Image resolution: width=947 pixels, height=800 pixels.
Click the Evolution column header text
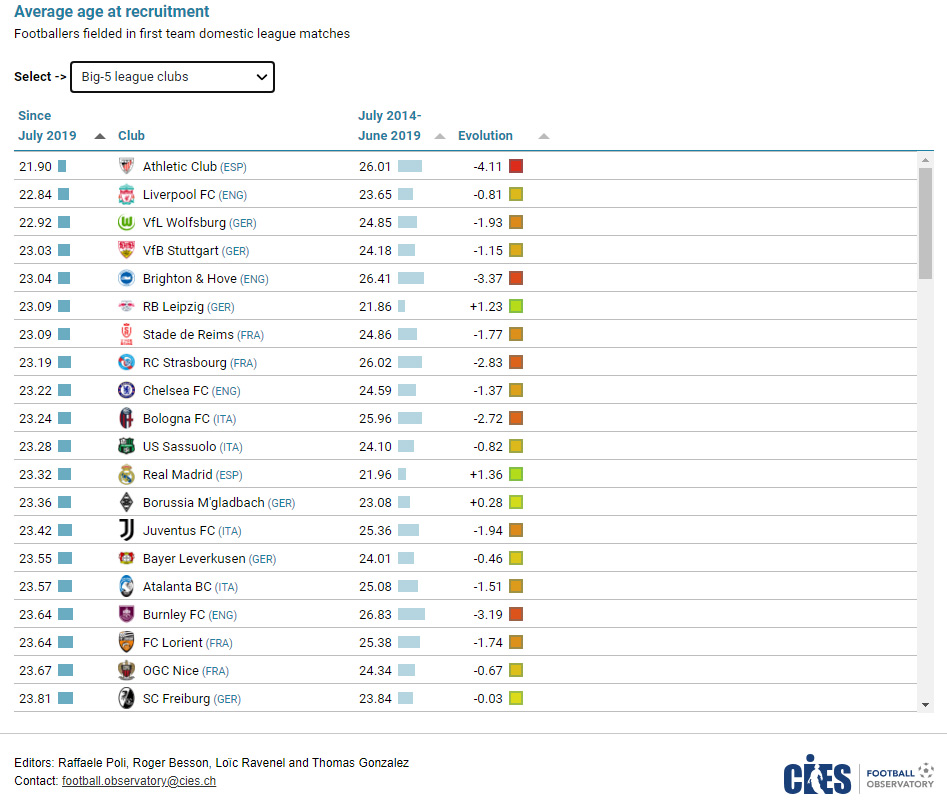(x=485, y=136)
